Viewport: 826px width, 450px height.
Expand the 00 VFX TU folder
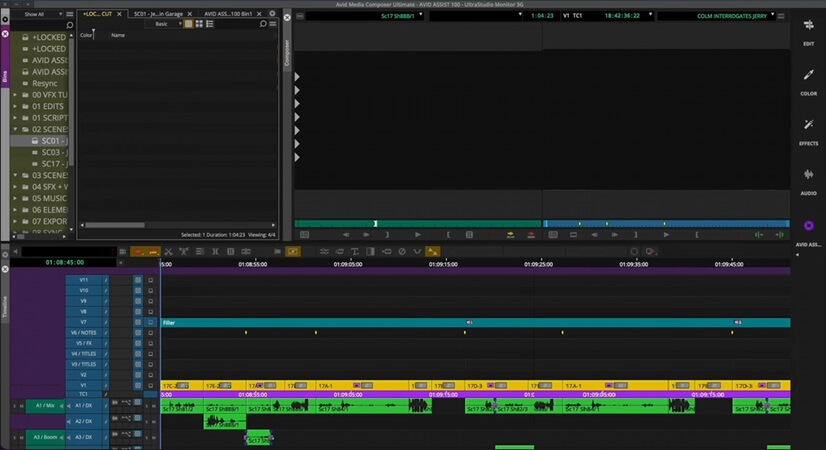click(x=15, y=95)
